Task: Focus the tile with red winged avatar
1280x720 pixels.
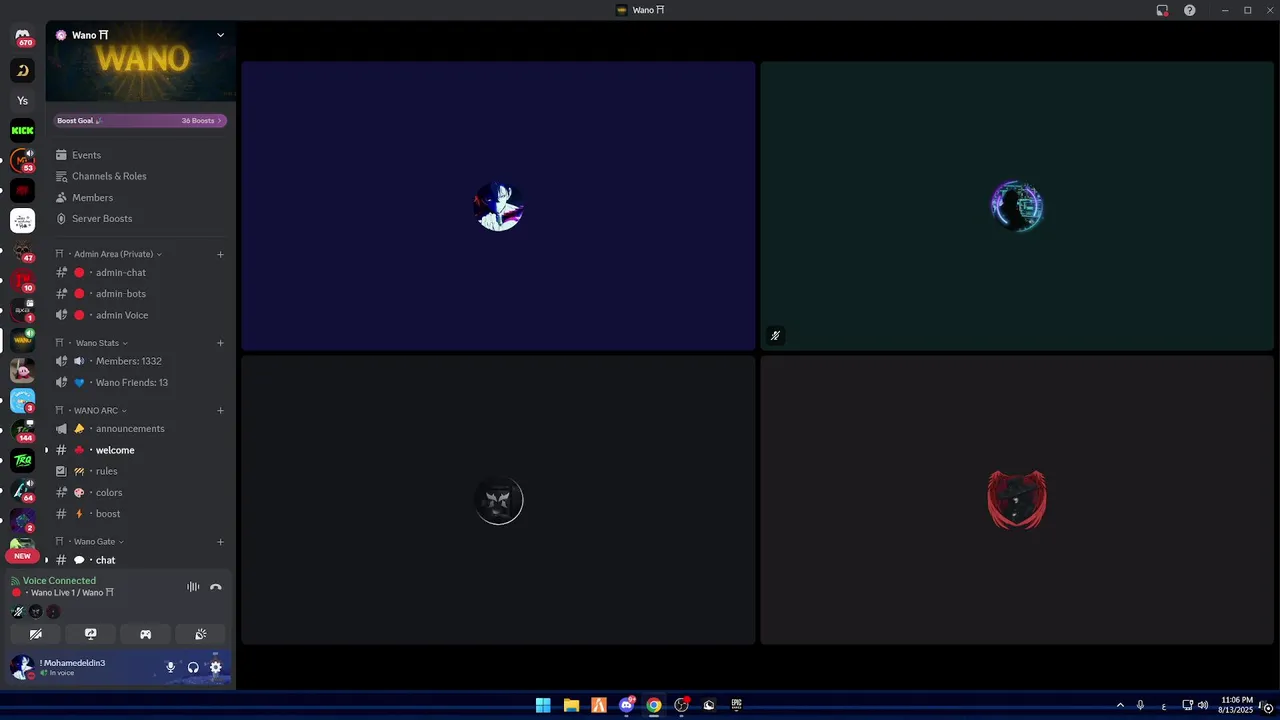Action: point(1017,500)
